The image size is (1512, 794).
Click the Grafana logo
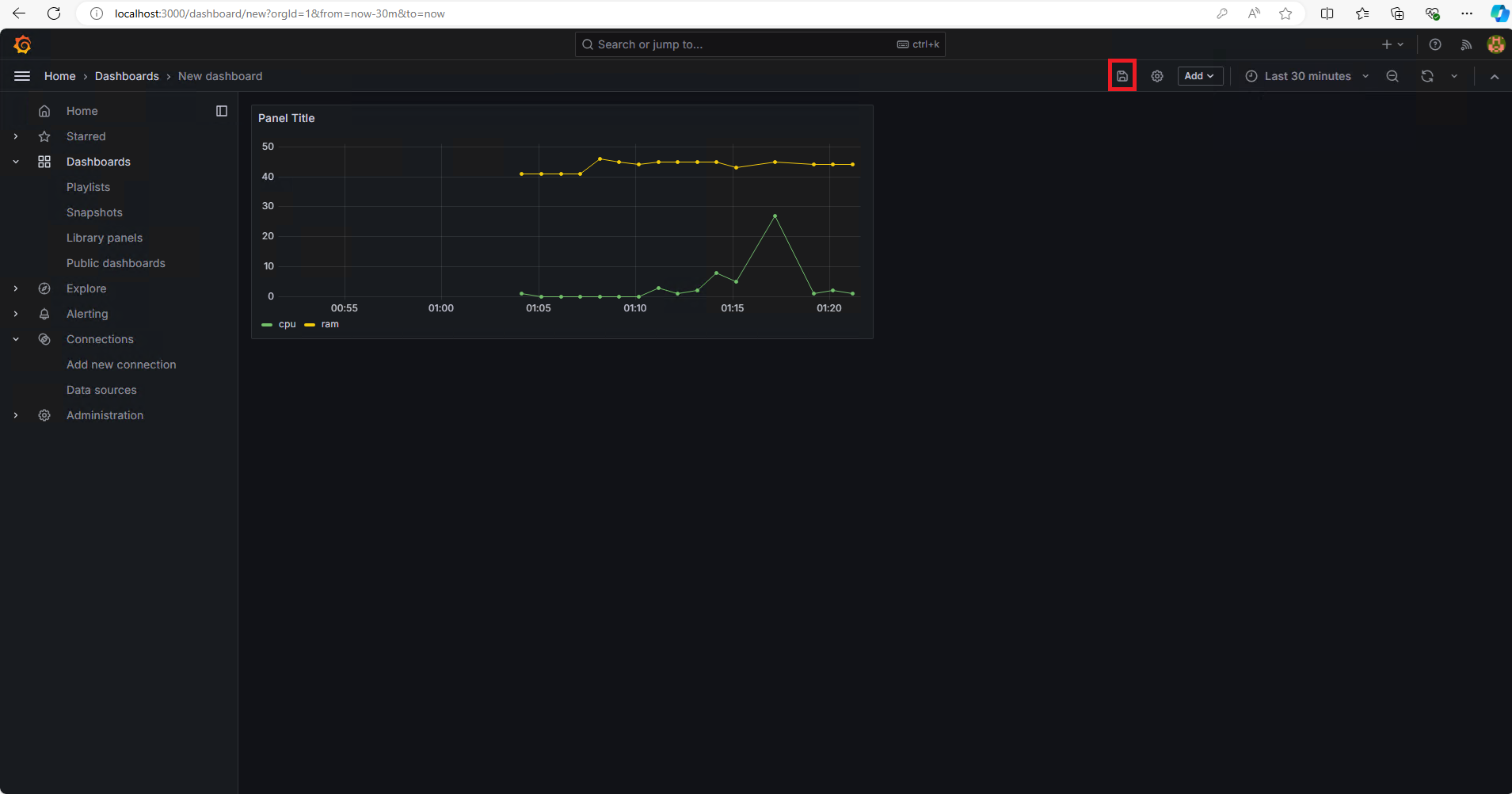[x=22, y=44]
